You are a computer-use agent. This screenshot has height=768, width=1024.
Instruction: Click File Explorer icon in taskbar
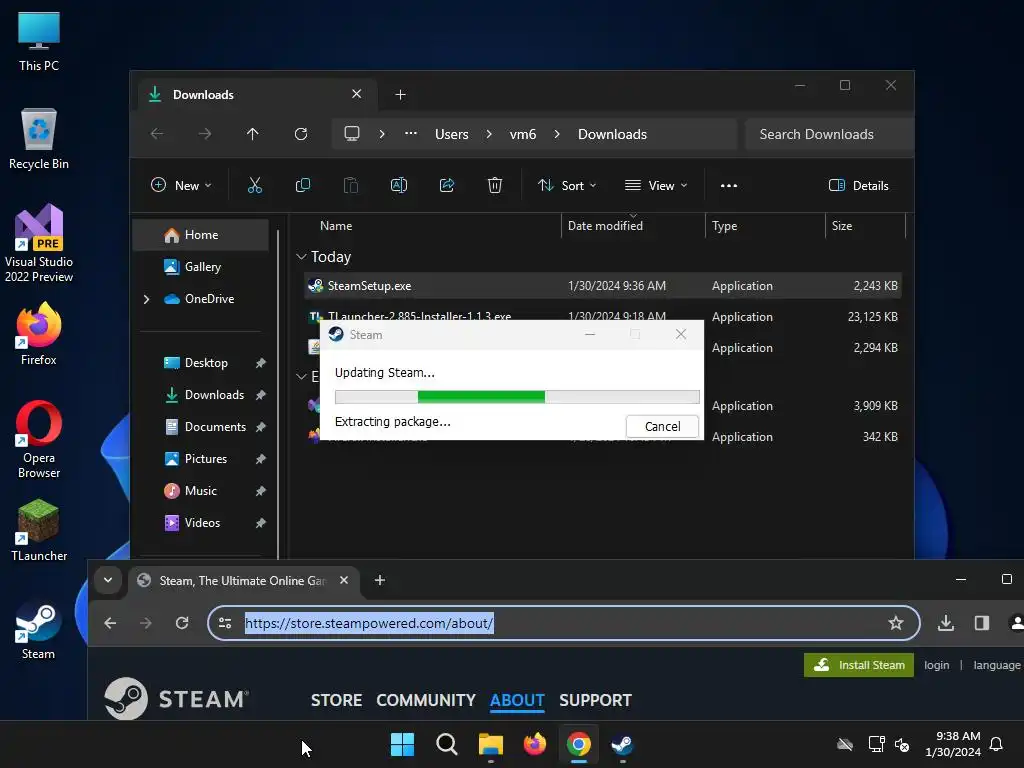pyautogui.click(x=490, y=744)
